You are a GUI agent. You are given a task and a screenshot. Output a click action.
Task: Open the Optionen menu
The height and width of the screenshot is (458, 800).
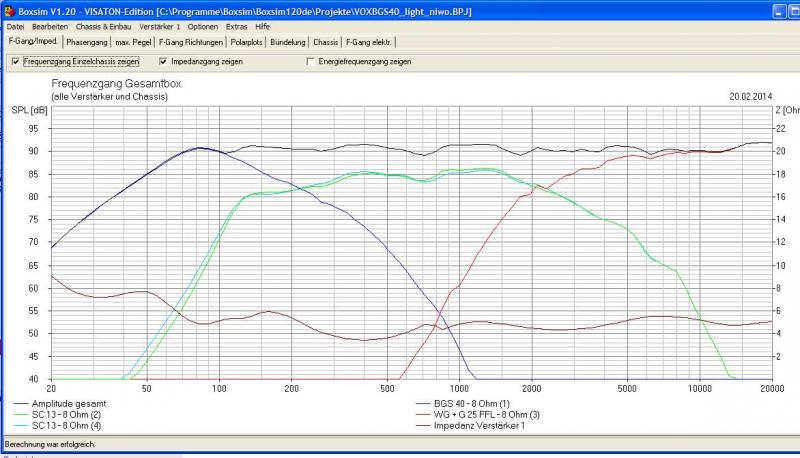[204, 26]
